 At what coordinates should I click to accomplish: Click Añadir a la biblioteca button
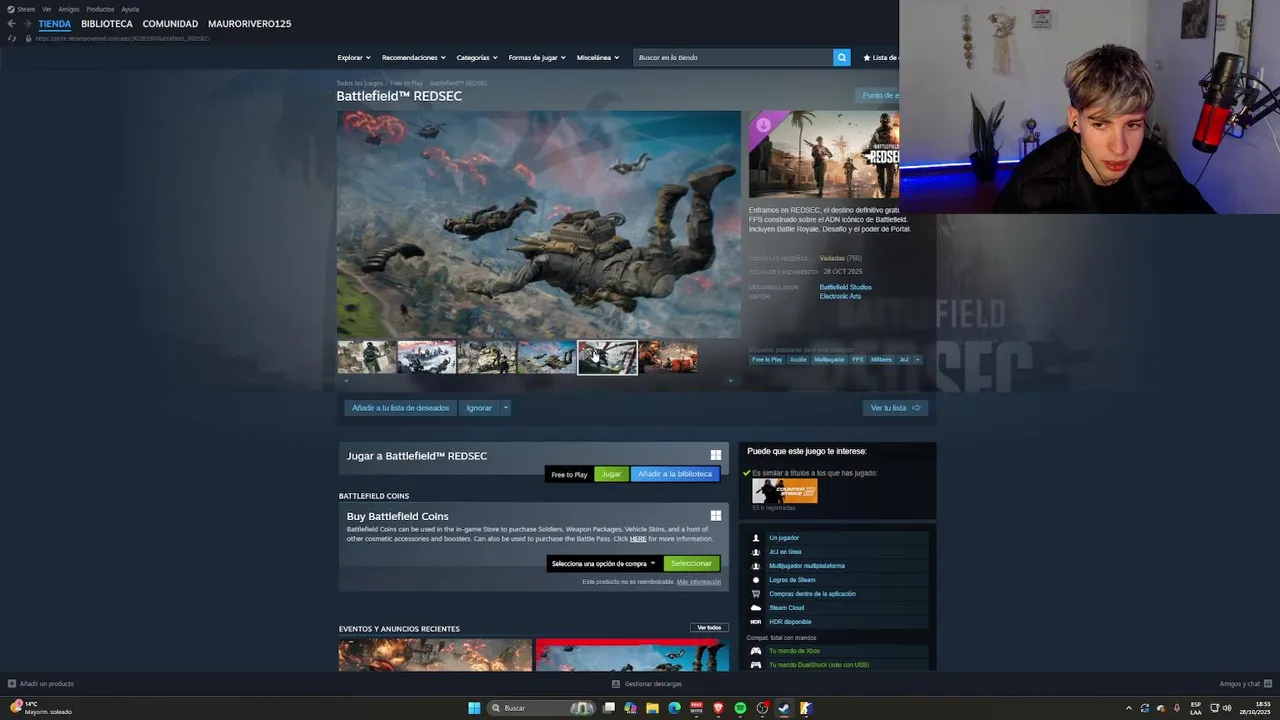[x=675, y=474]
